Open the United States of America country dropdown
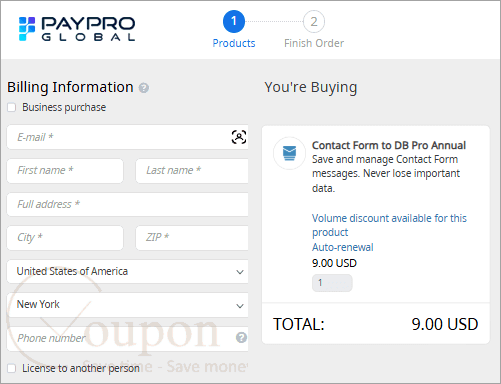Viewport: 501px width, 384px height. 127,271
